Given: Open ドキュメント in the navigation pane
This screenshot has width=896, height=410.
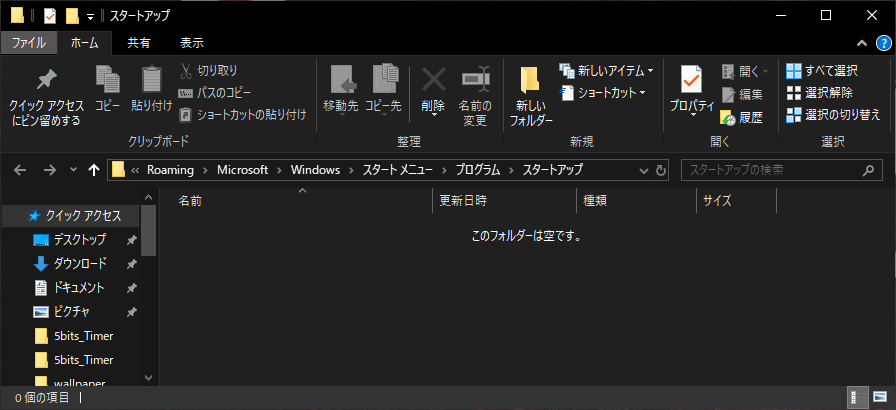Looking at the screenshot, I should (x=70, y=288).
